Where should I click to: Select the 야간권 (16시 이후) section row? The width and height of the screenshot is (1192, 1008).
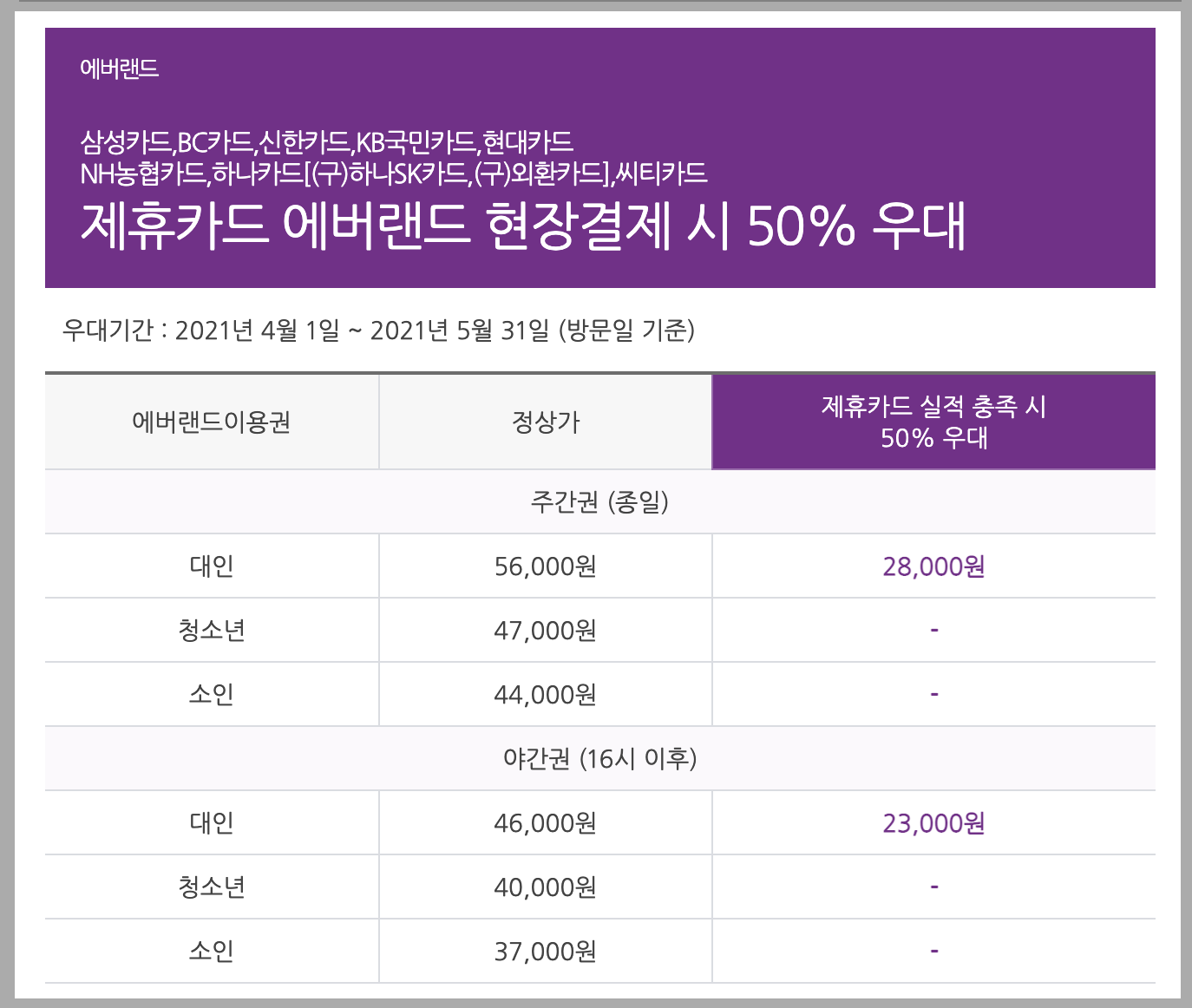pyautogui.click(x=600, y=758)
